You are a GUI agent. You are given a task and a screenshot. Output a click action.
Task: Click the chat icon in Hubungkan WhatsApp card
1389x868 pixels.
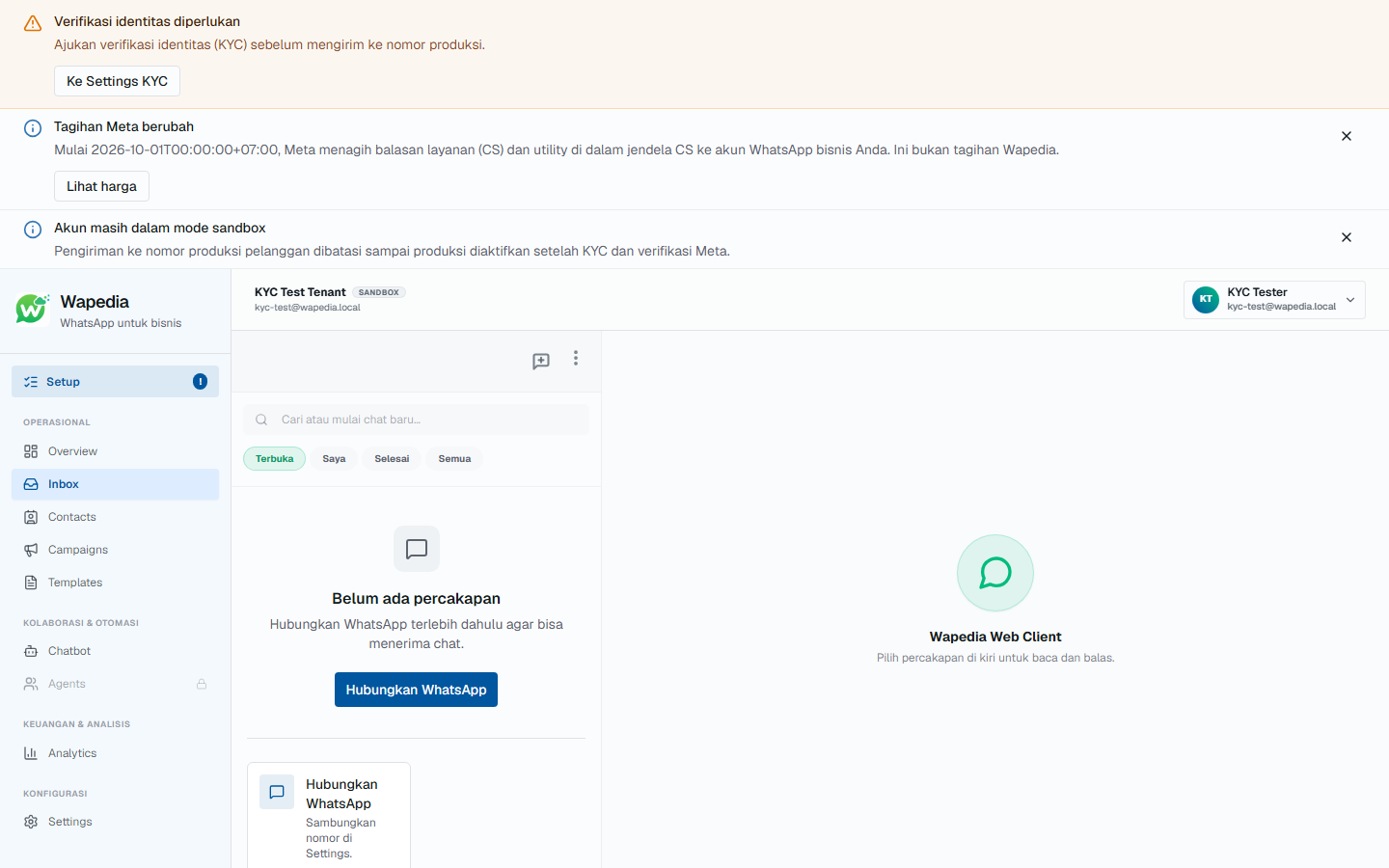tap(277, 792)
